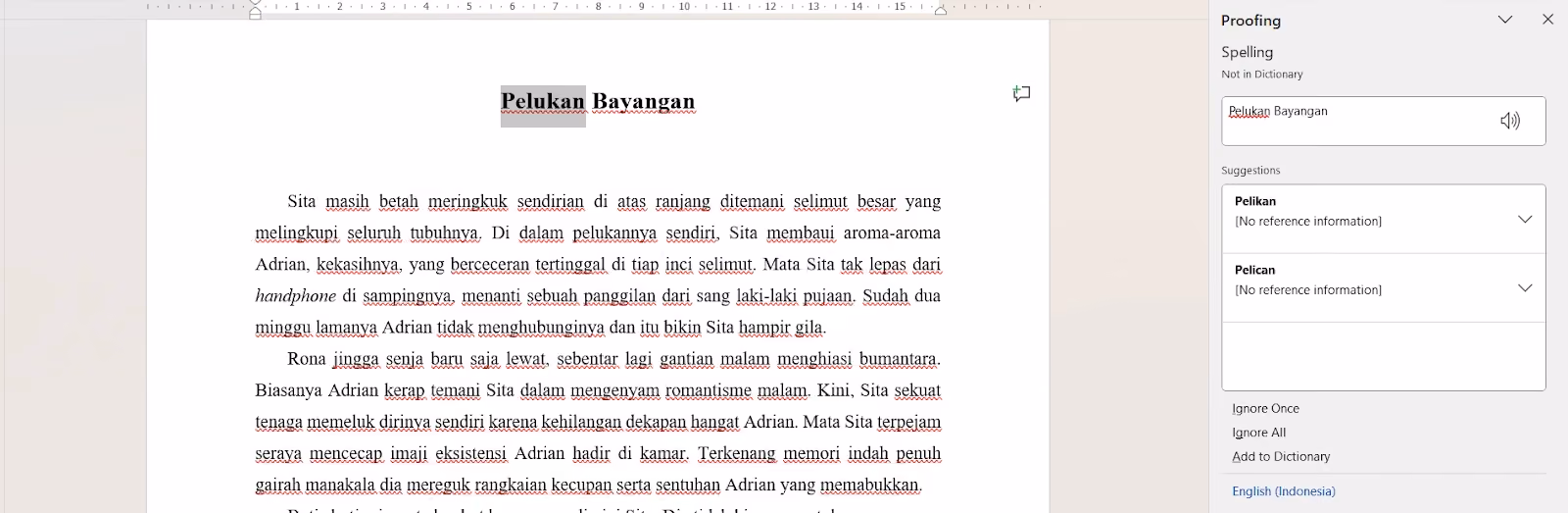The width and height of the screenshot is (1568, 513).
Task: Click the word bumantara in the document
Action: click(x=899, y=359)
